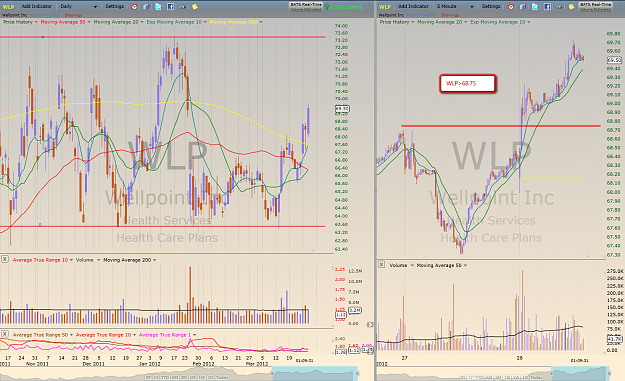Select Today range below right chart
625x381 pixels.
[x=536, y=377]
